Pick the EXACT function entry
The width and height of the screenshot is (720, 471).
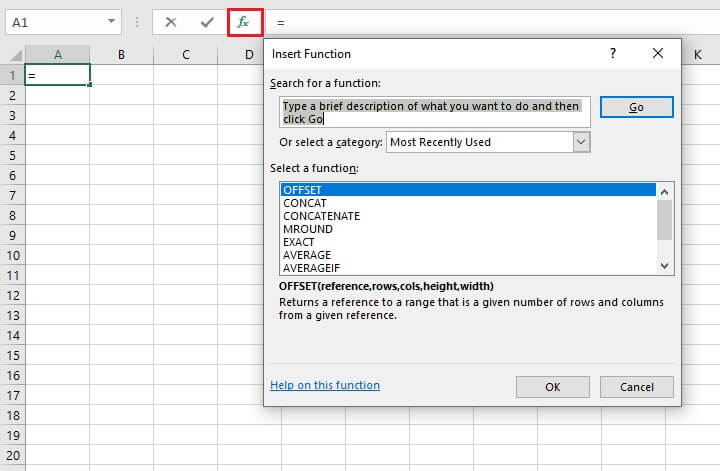[x=299, y=242]
